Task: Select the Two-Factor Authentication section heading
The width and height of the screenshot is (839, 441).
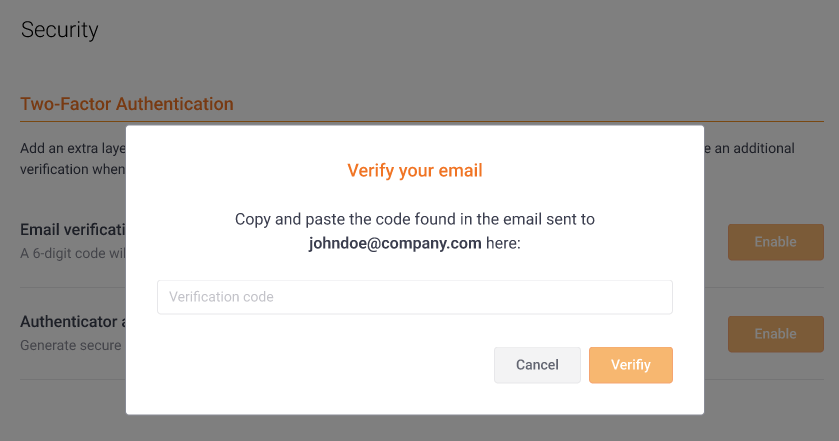Action: [x=127, y=104]
